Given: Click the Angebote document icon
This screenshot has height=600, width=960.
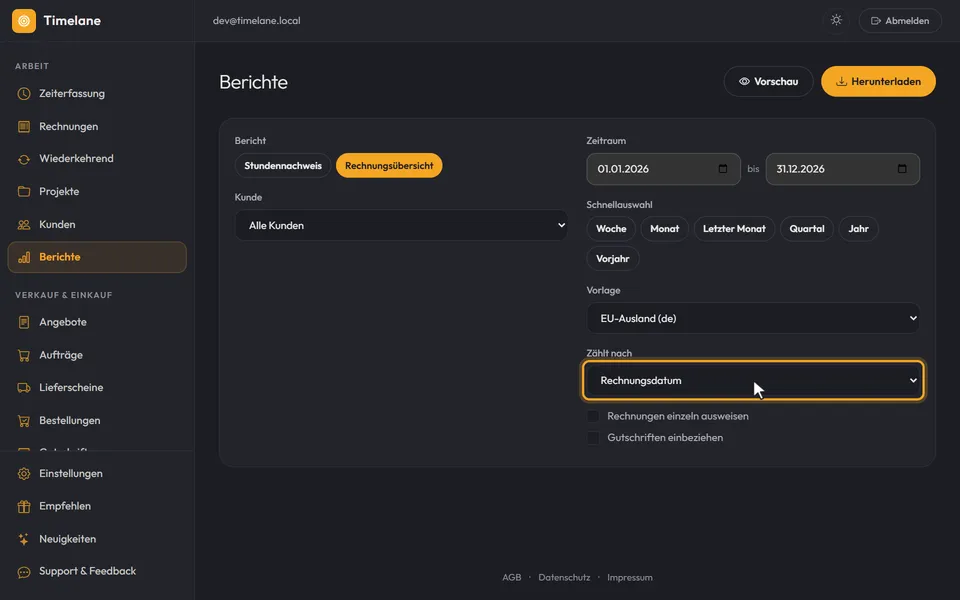Looking at the screenshot, I should tap(24, 322).
